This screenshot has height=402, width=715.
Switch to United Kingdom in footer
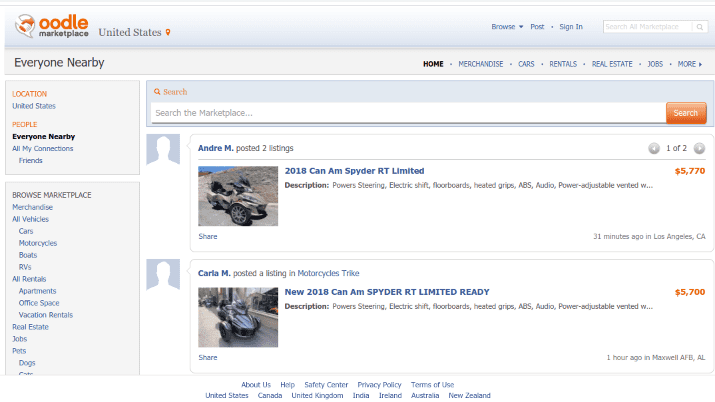coord(317,396)
